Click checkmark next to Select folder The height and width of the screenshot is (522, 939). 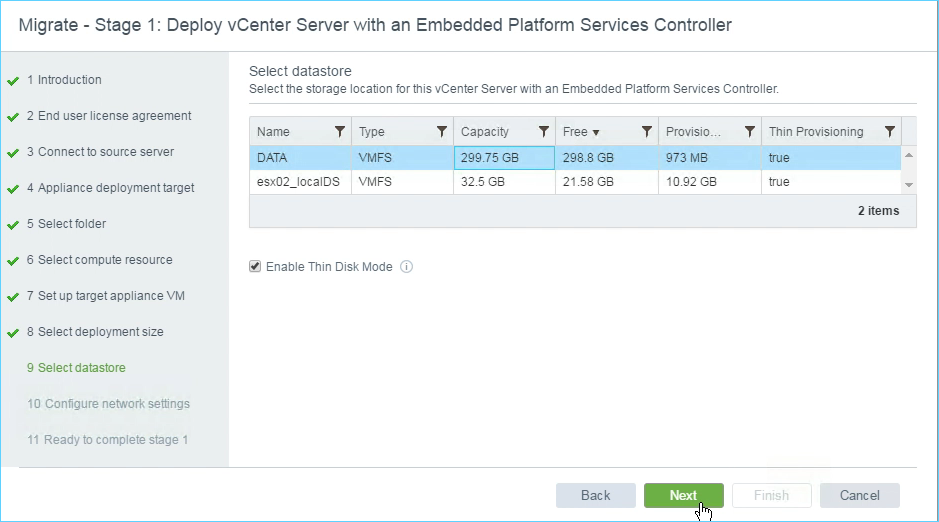tap(13, 224)
